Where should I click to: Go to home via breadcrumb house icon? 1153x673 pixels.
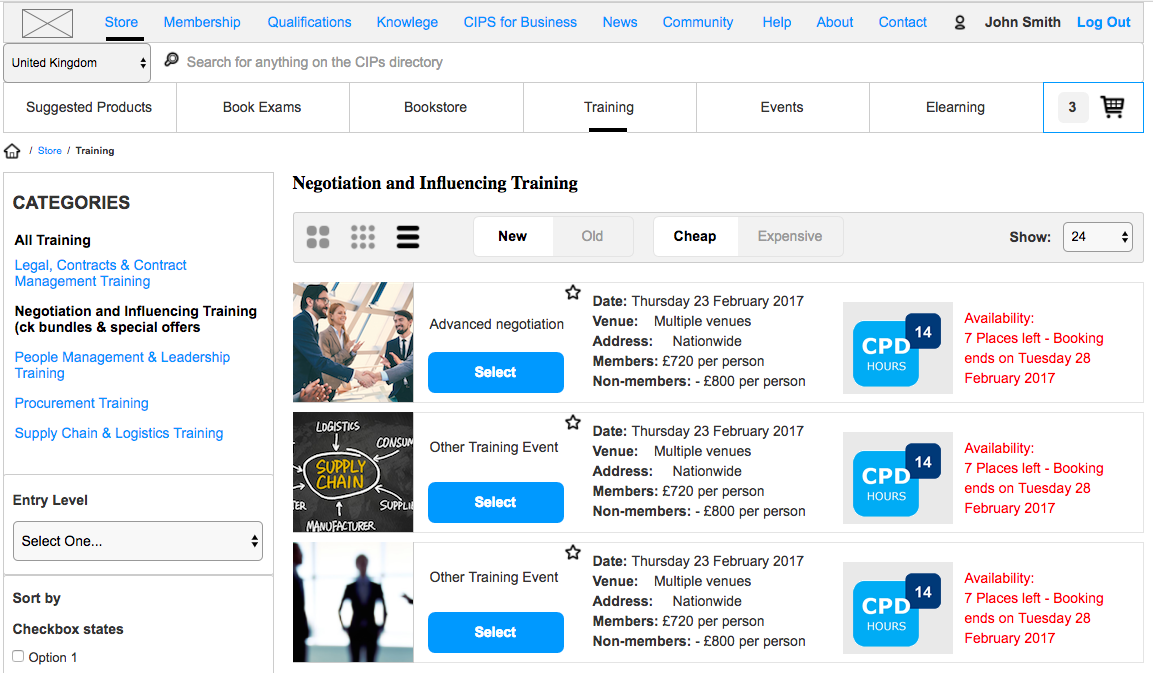[12, 151]
